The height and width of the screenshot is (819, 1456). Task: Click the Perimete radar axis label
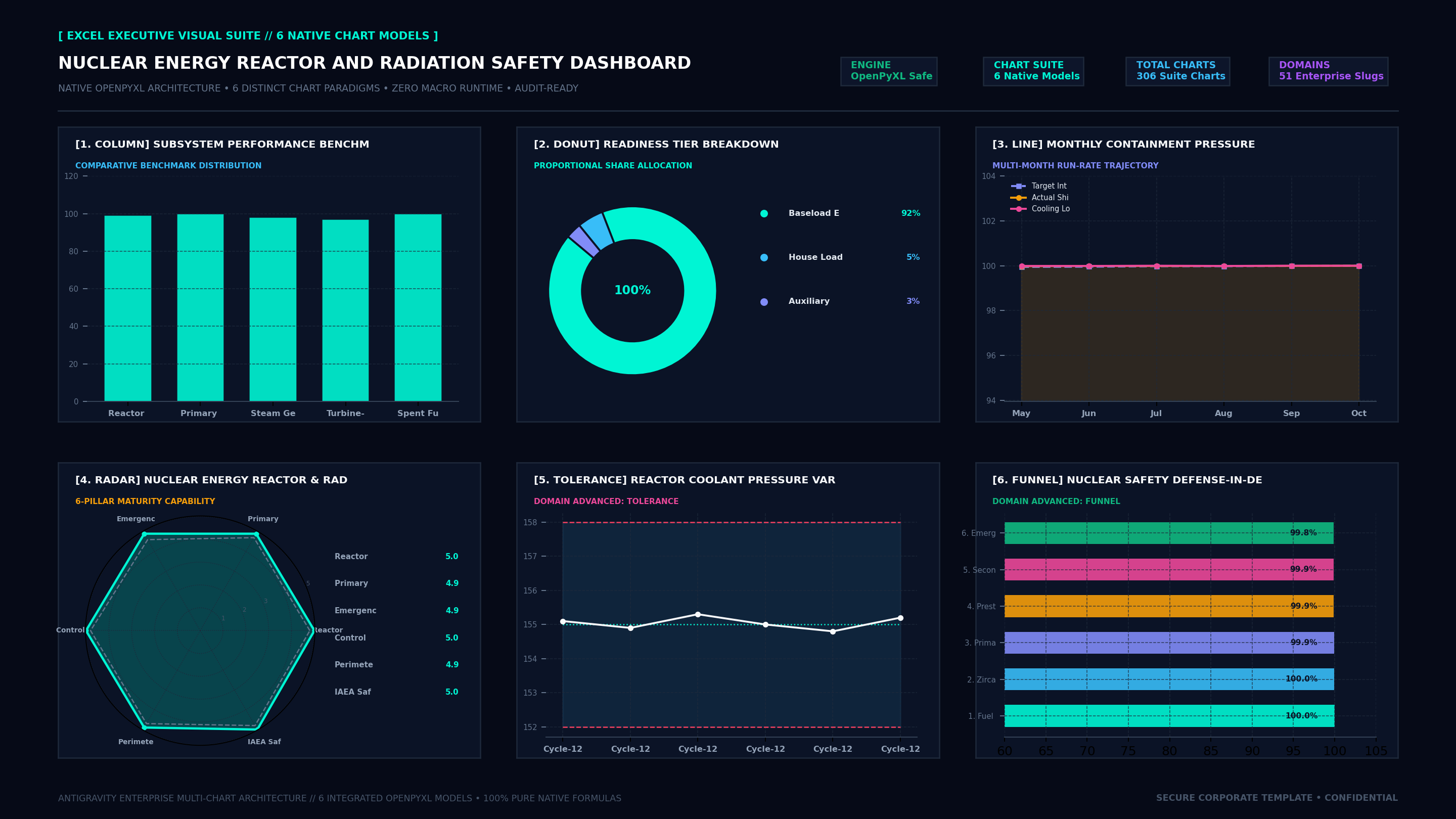tap(135, 742)
